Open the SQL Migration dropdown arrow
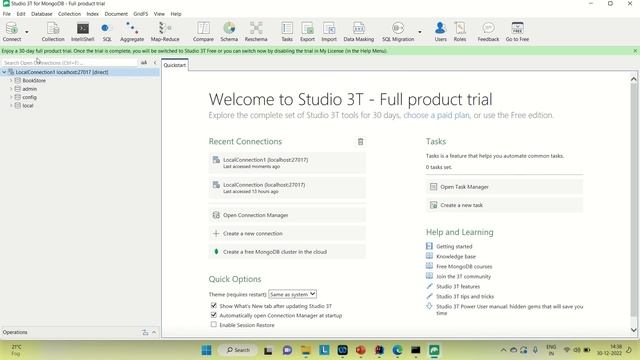Viewport: 640px width, 360px height. [x=420, y=32]
